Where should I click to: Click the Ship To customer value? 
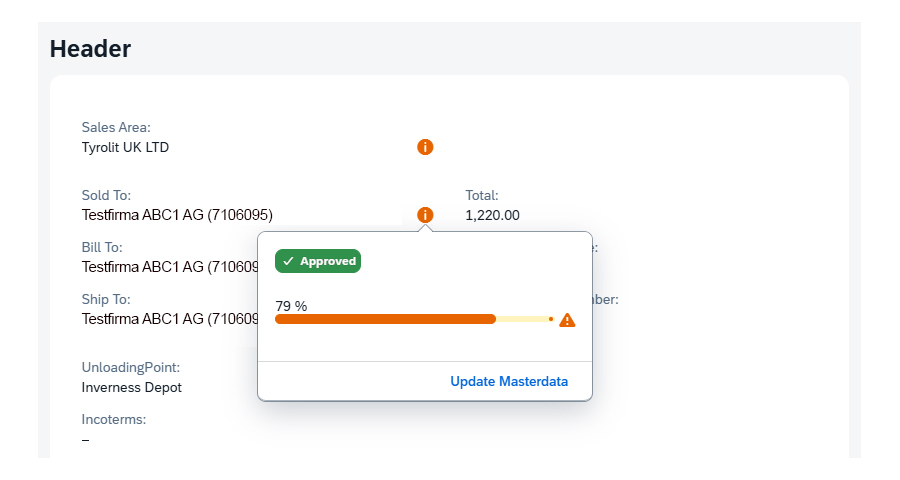coord(169,319)
